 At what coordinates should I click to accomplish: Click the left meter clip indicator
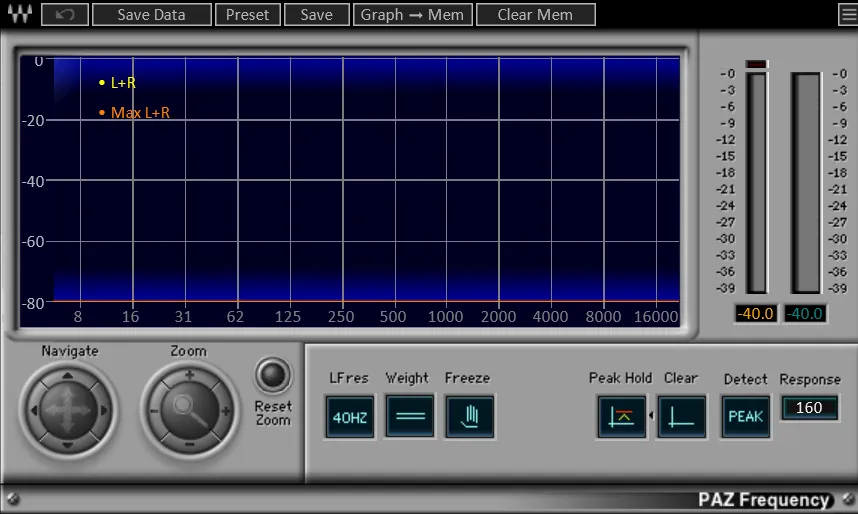(x=757, y=64)
